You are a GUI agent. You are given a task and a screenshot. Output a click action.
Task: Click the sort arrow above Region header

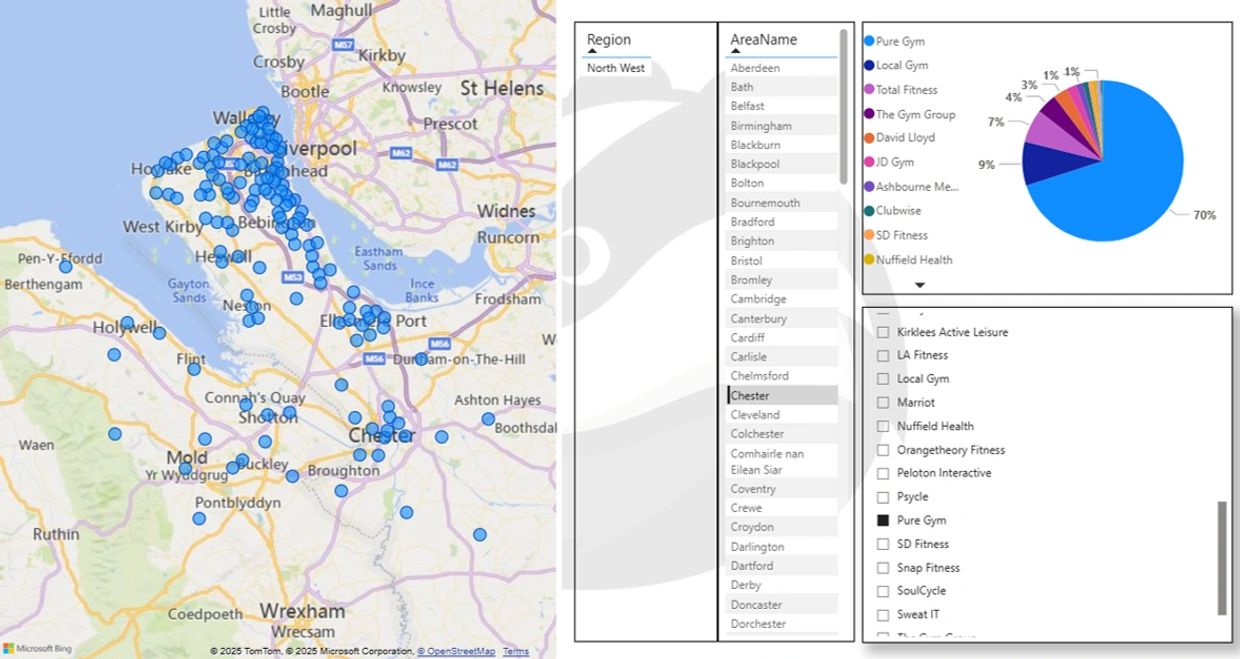592,51
